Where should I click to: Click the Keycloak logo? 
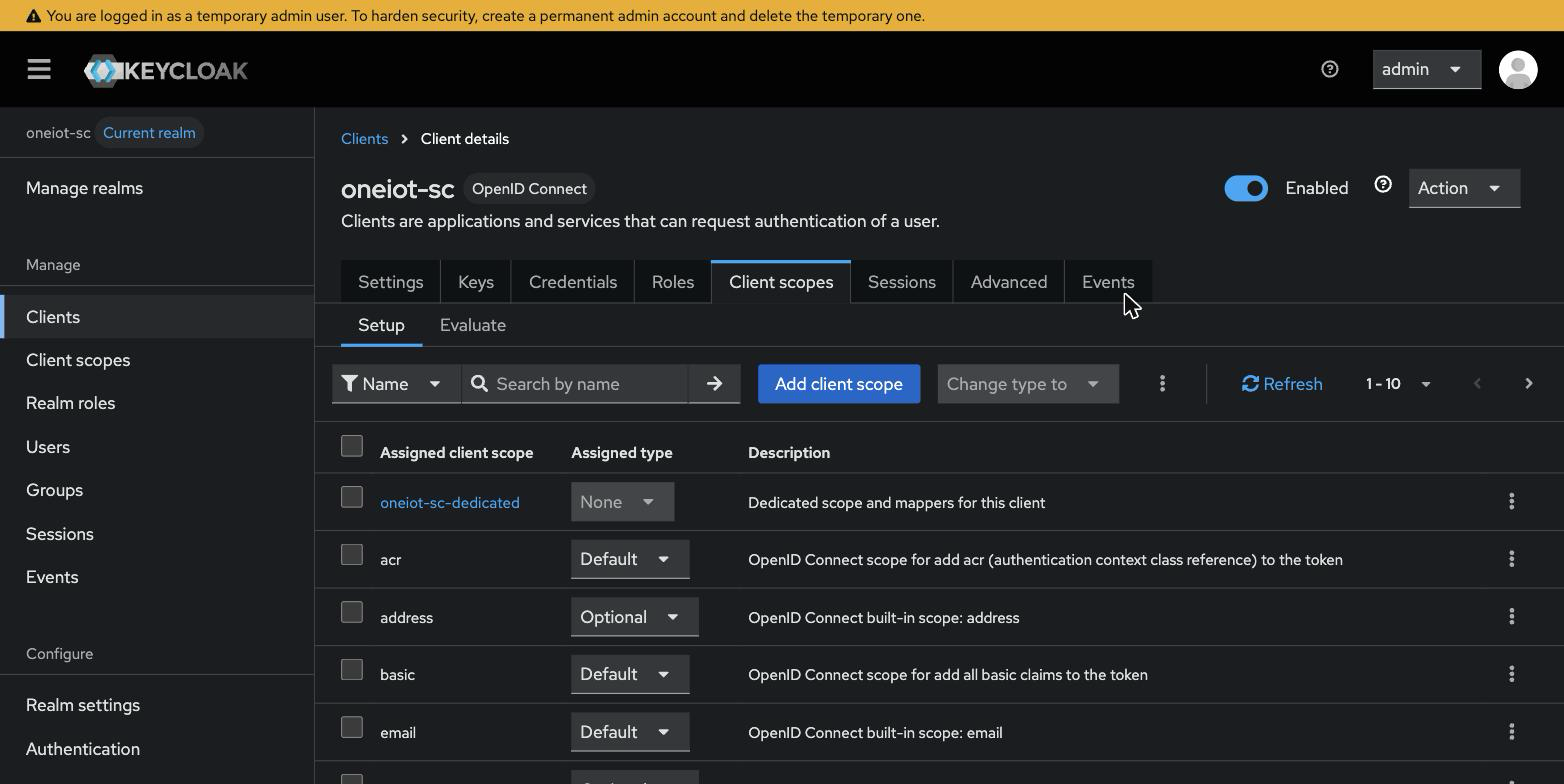click(166, 70)
